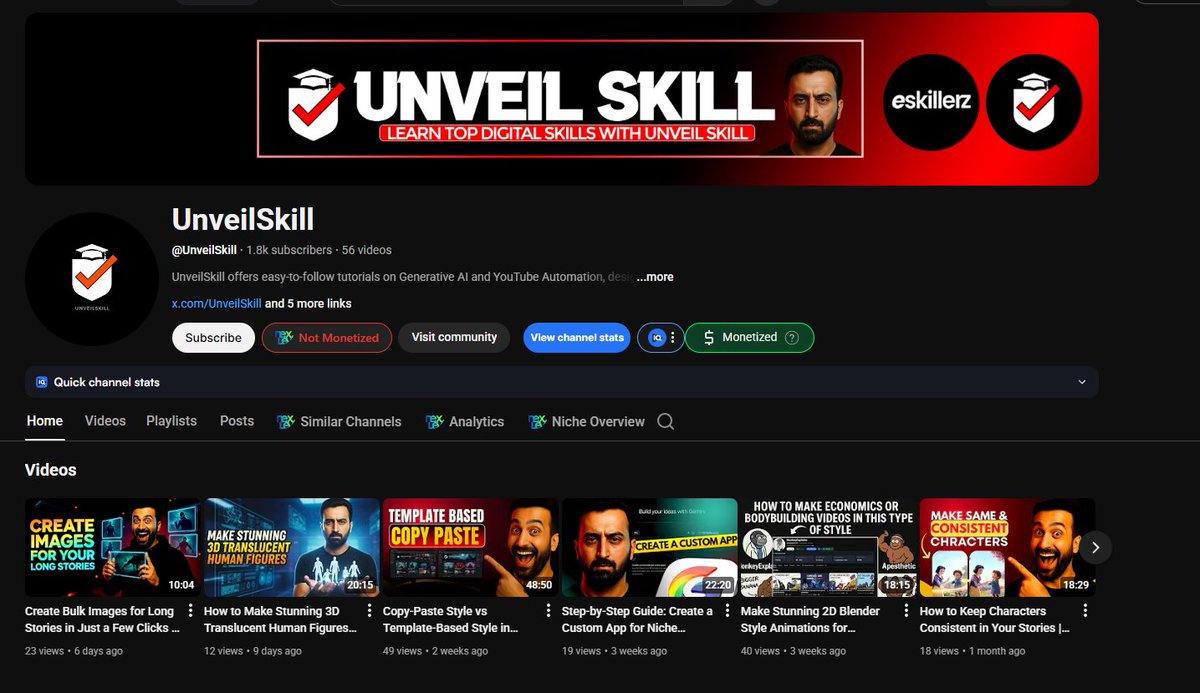Click title 'Copy-Paste Style vs Template-Based Style'
The width and height of the screenshot is (1200, 693).
[x=451, y=620]
